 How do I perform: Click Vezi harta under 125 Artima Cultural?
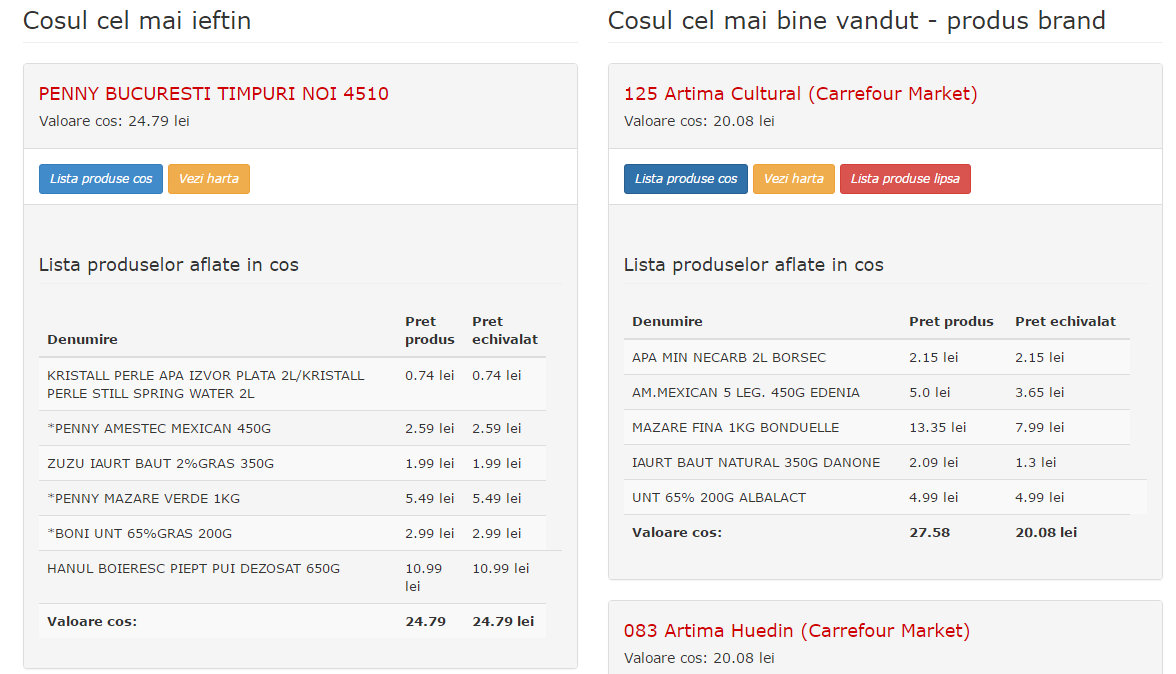(x=794, y=179)
